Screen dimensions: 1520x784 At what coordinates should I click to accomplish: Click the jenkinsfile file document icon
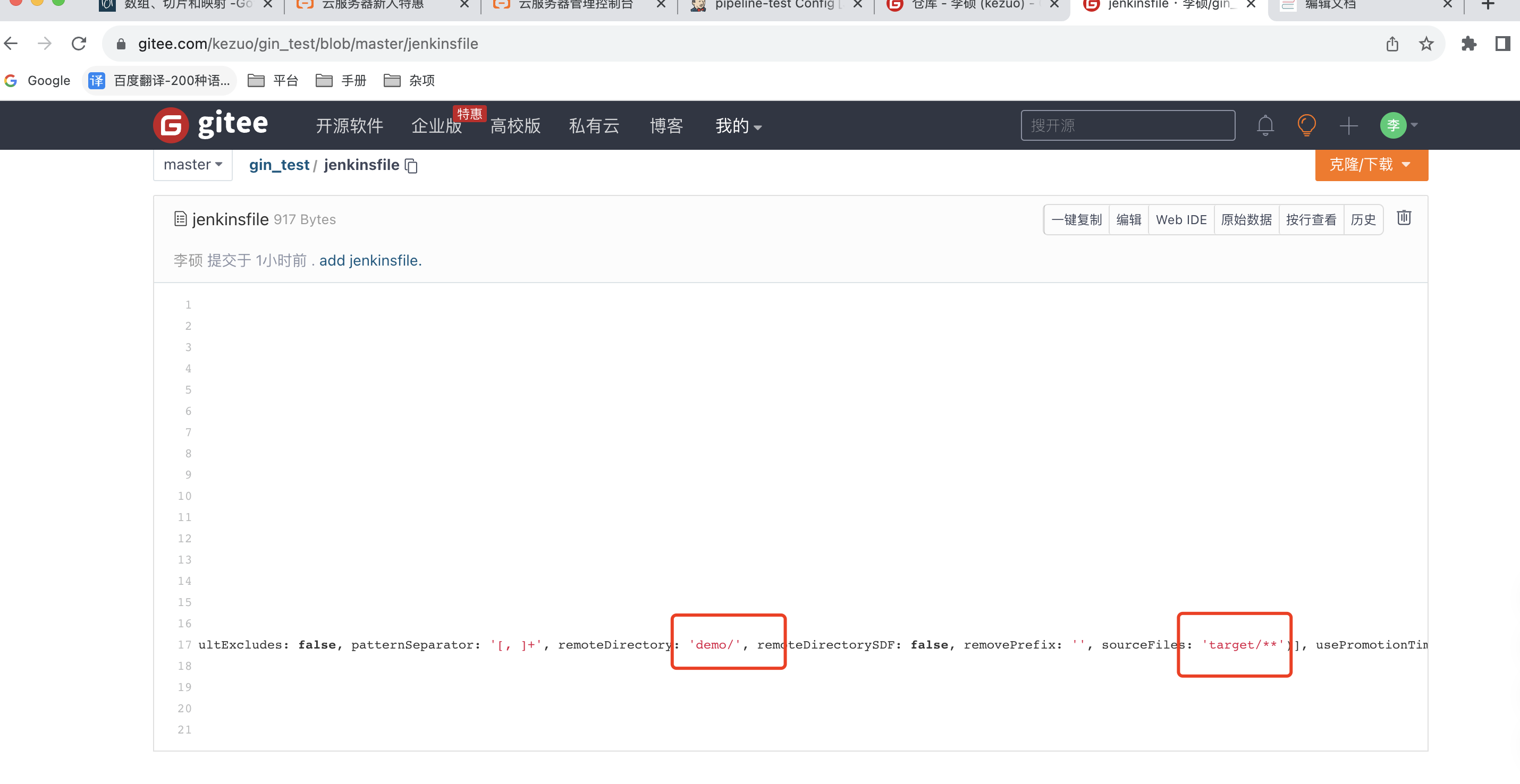tap(181, 219)
